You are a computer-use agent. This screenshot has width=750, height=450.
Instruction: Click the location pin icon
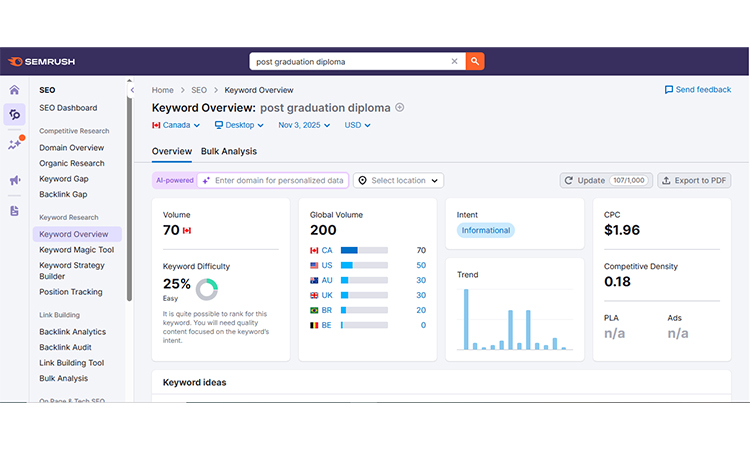(x=363, y=180)
